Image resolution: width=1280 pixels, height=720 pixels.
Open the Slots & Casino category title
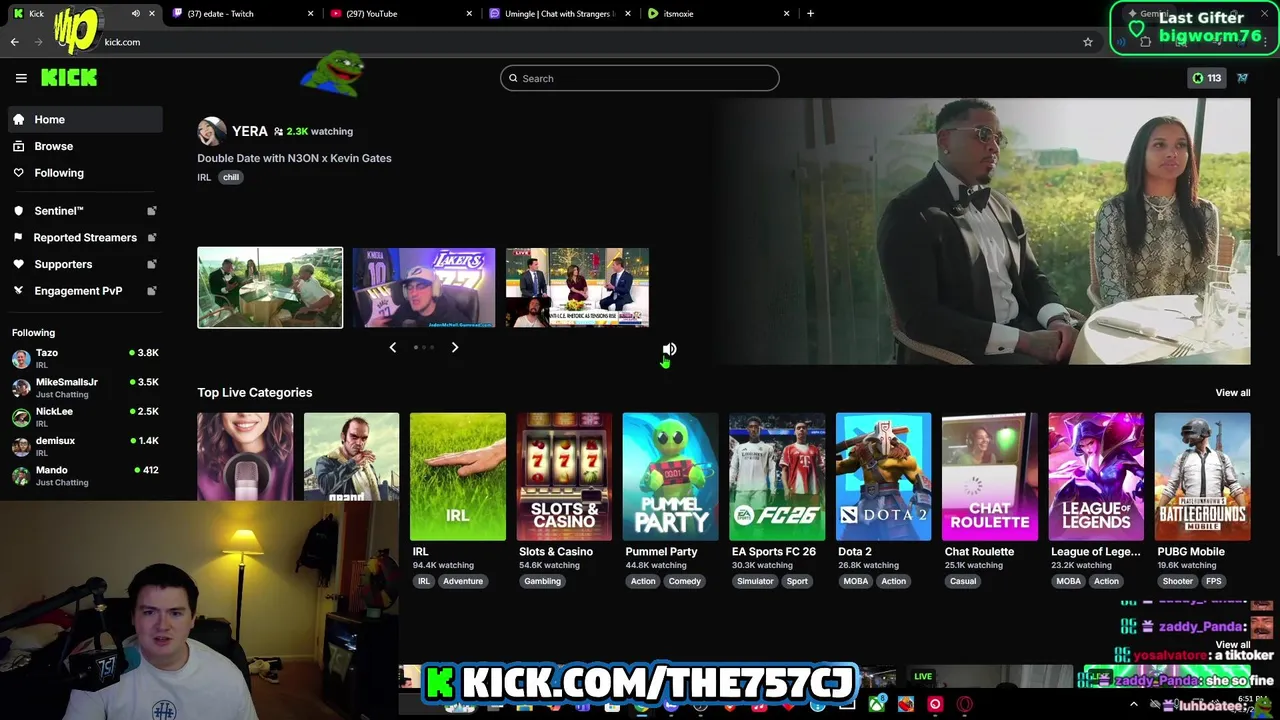coord(556,552)
